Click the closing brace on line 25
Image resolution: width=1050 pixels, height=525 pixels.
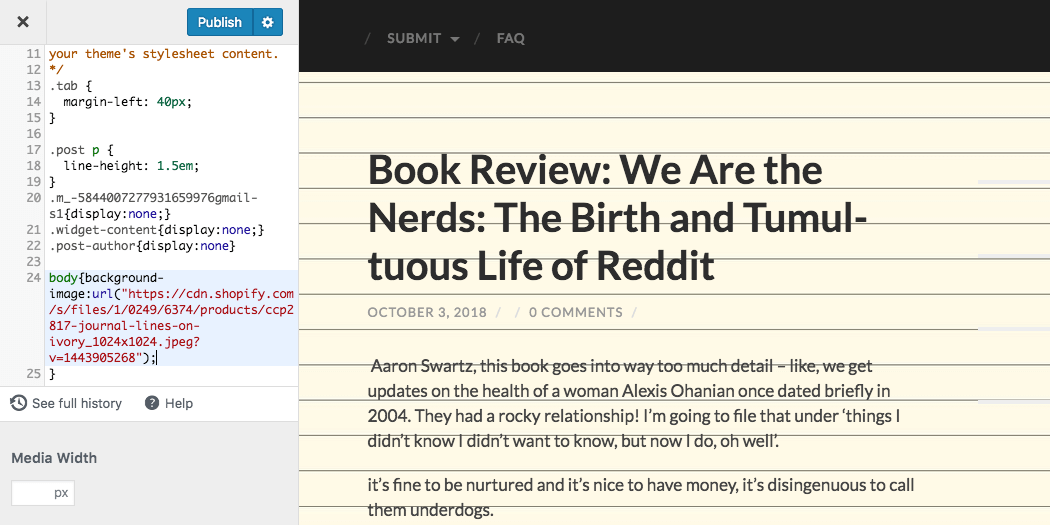52,374
